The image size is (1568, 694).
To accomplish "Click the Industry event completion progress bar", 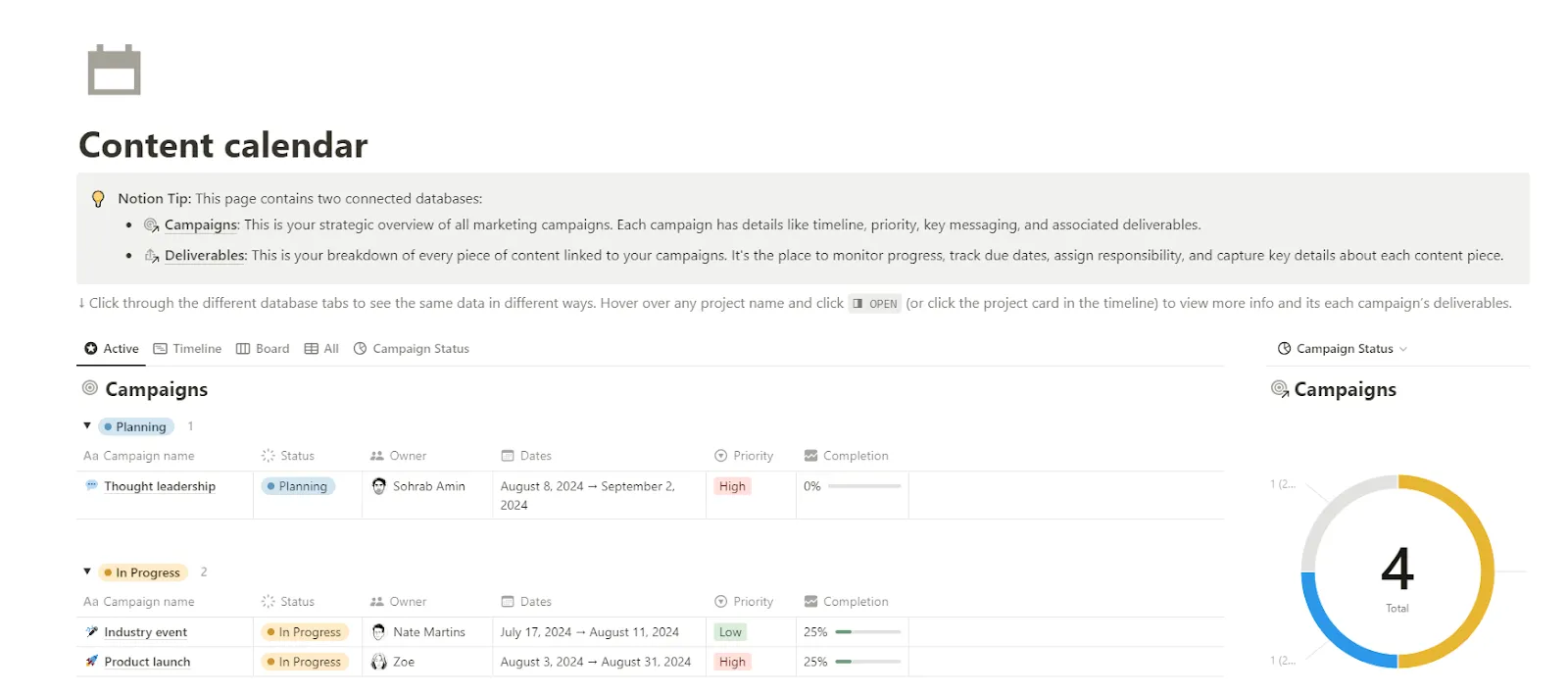I will (x=868, y=632).
